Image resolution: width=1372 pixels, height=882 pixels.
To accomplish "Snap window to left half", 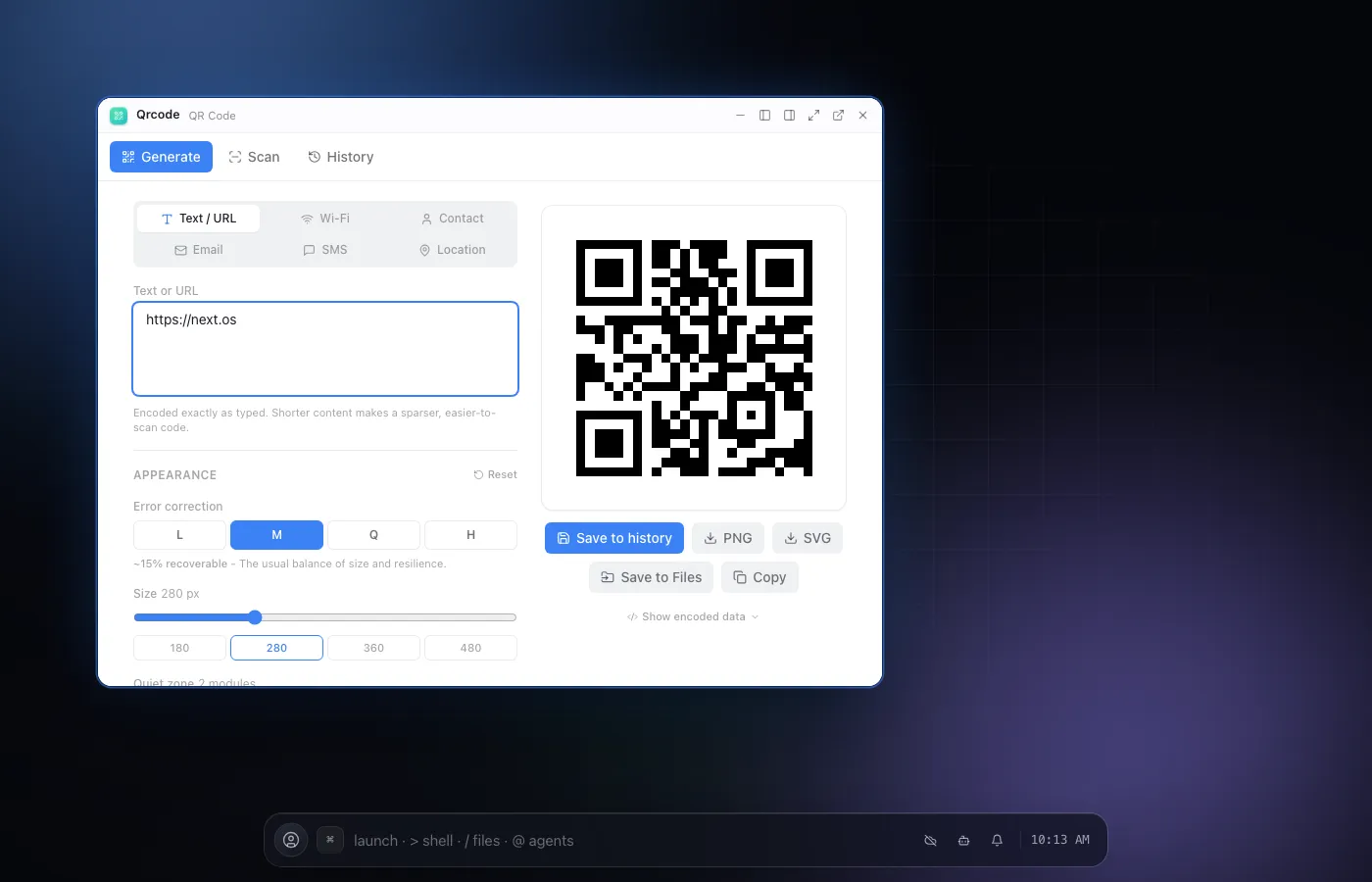I will (x=764, y=116).
